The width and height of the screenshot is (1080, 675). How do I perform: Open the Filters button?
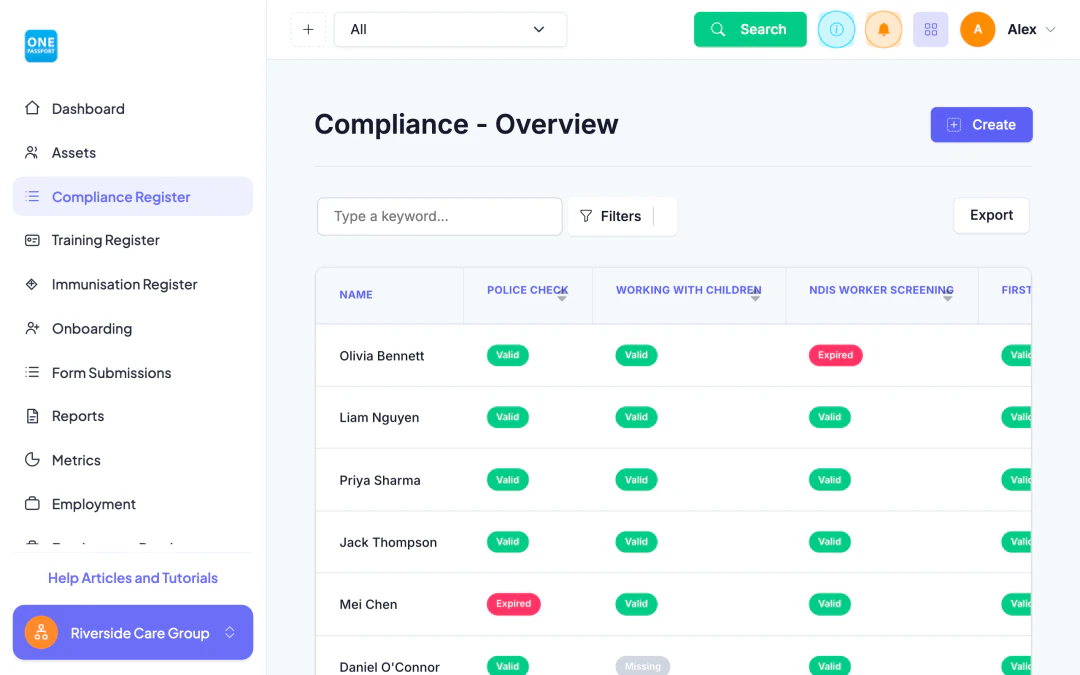622,216
